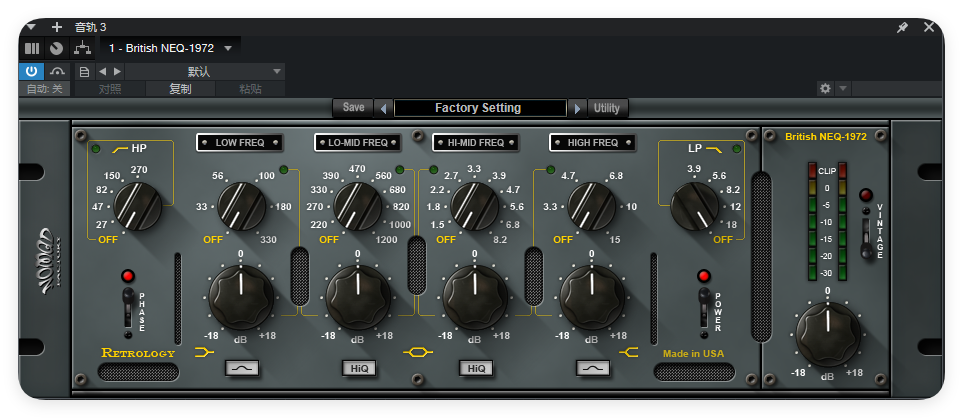Click the red LED above POWER switch
The height and width of the screenshot is (418, 963).
pyautogui.click(x=704, y=276)
